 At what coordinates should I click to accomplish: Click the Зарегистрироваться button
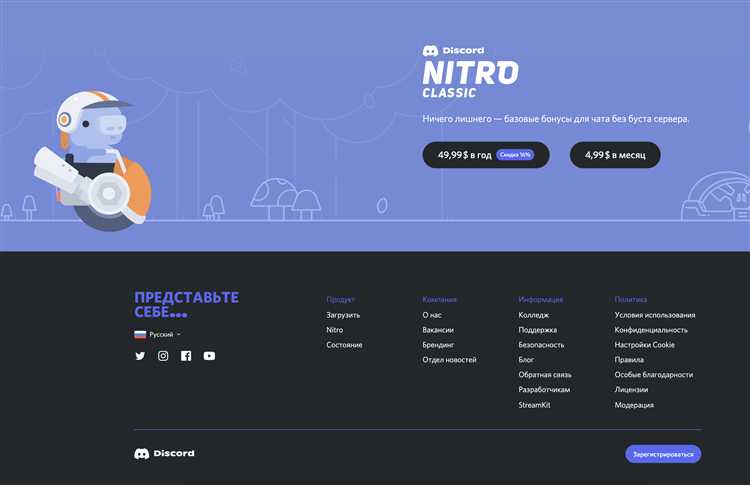pyautogui.click(x=663, y=454)
